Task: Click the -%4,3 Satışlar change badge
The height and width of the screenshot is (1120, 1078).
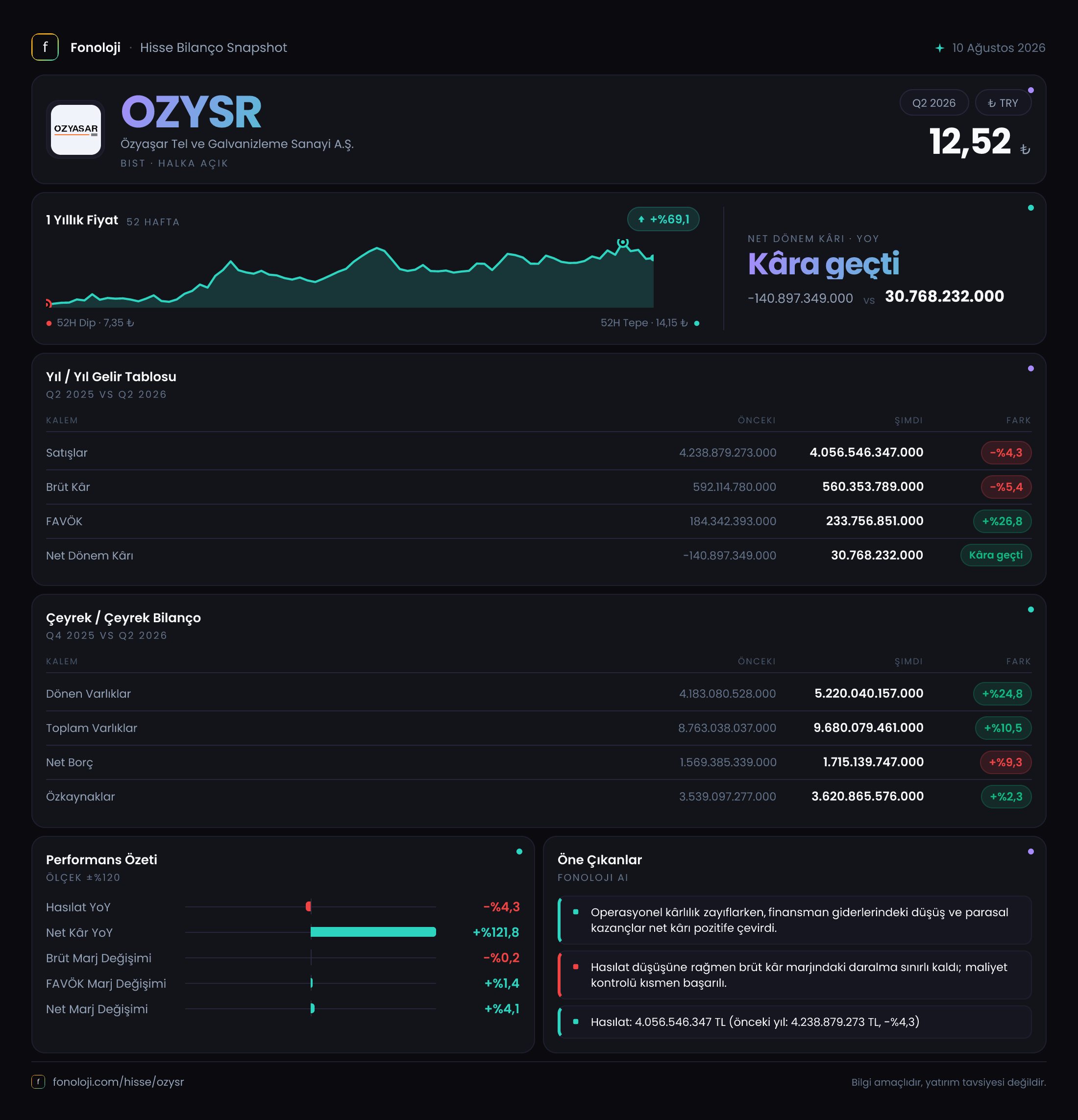Action: pyautogui.click(x=1006, y=453)
